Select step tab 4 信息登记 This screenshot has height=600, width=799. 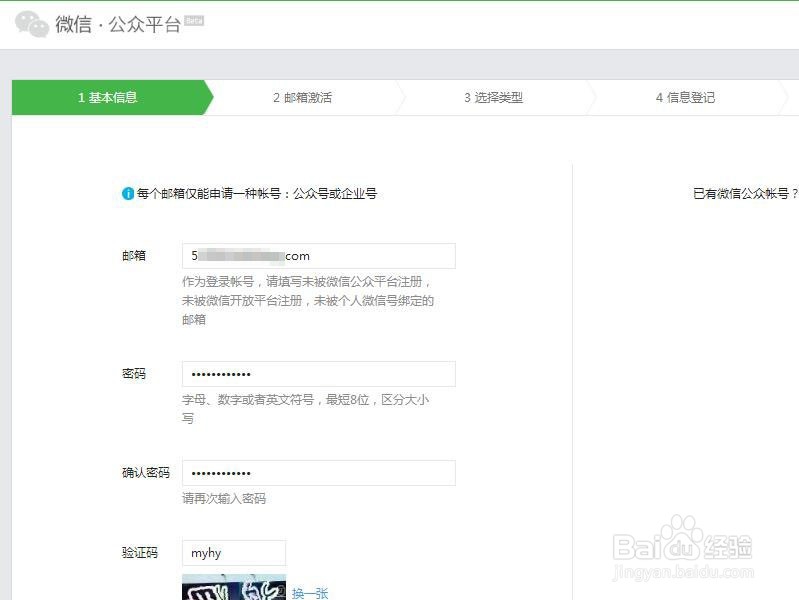(x=685, y=97)
